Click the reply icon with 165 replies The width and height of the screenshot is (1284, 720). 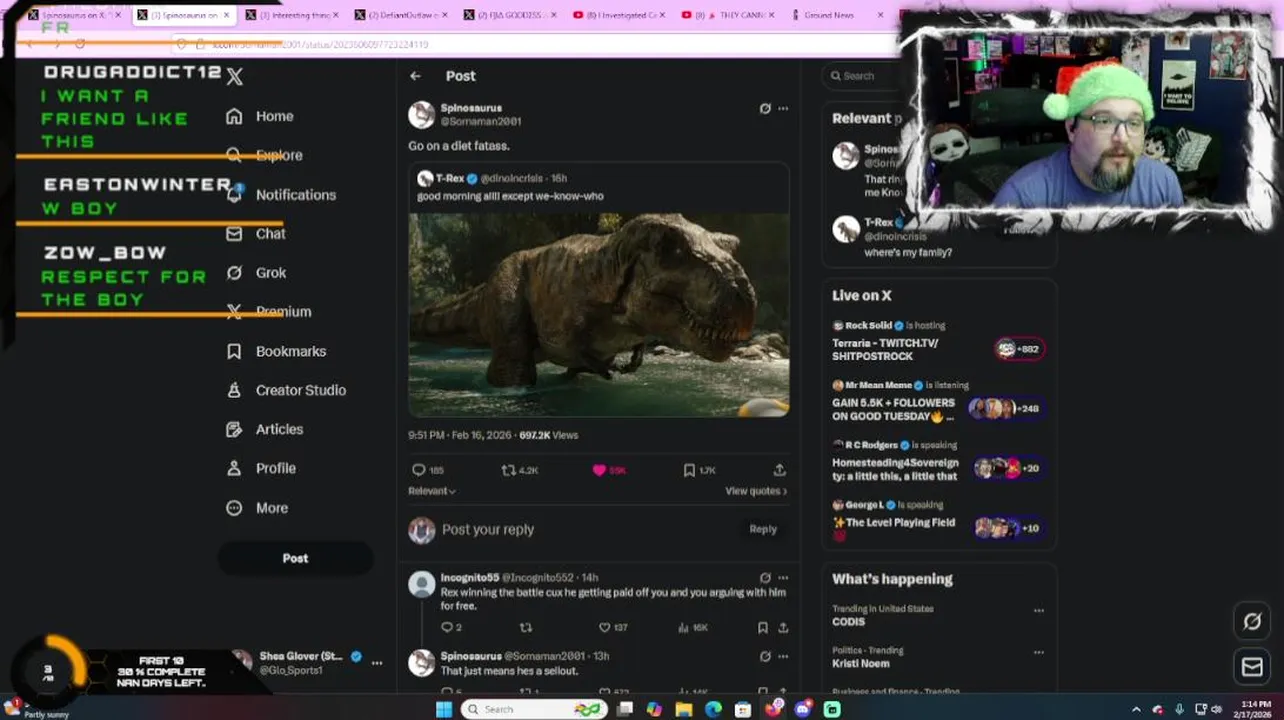tap(428, 470)
